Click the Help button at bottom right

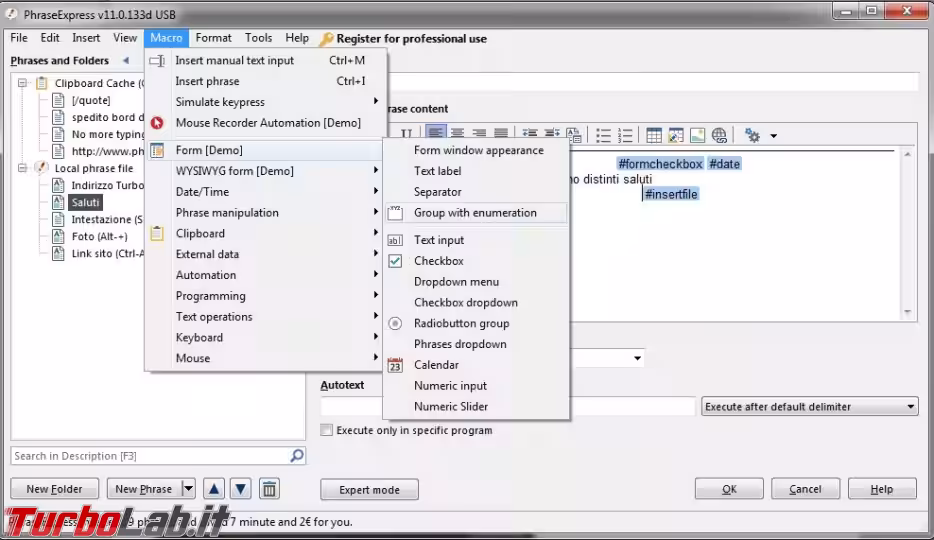[x=882, y=489]
